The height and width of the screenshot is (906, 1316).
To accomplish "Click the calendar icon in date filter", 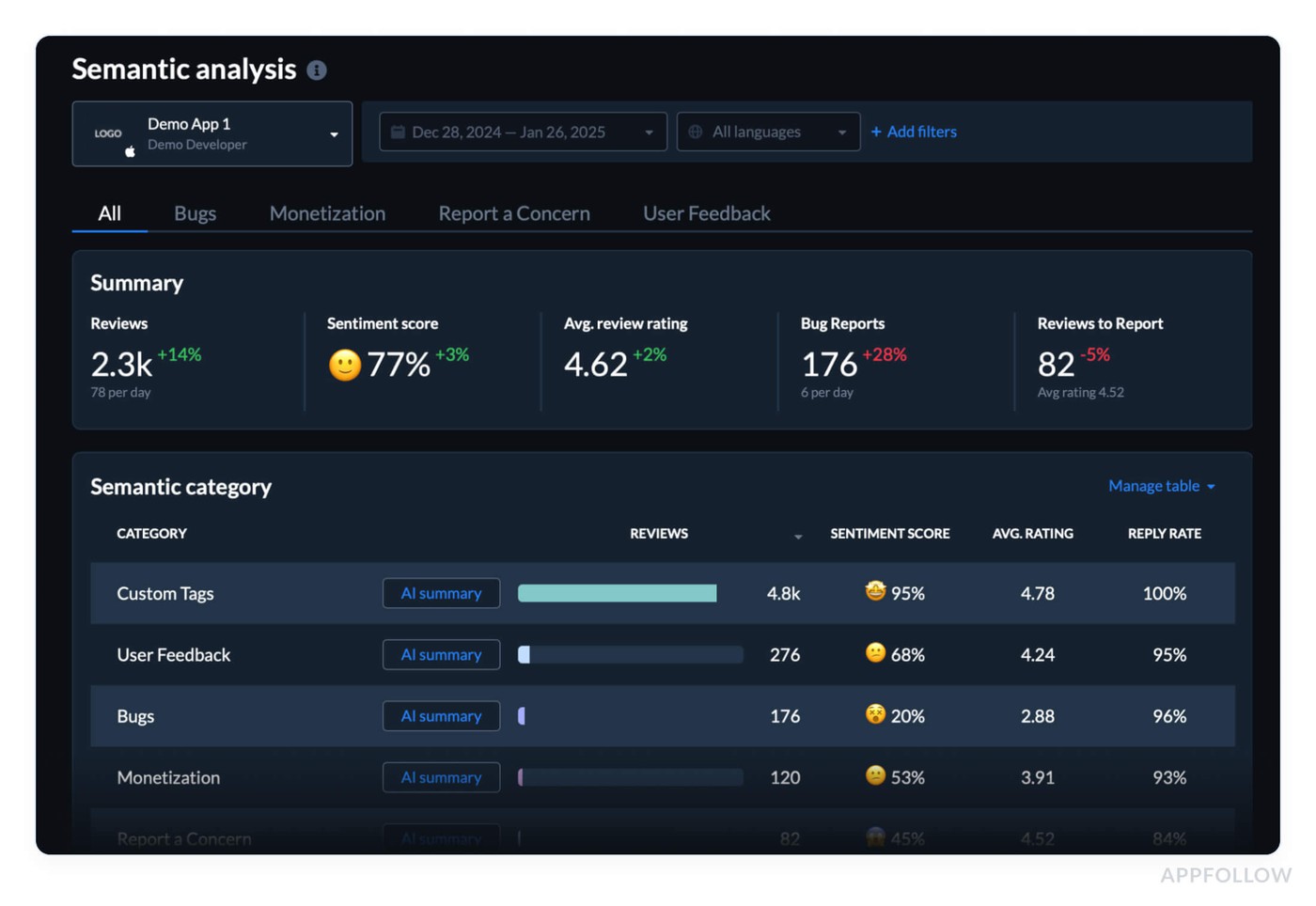I will pyautogui.click(x=398, y=133).
